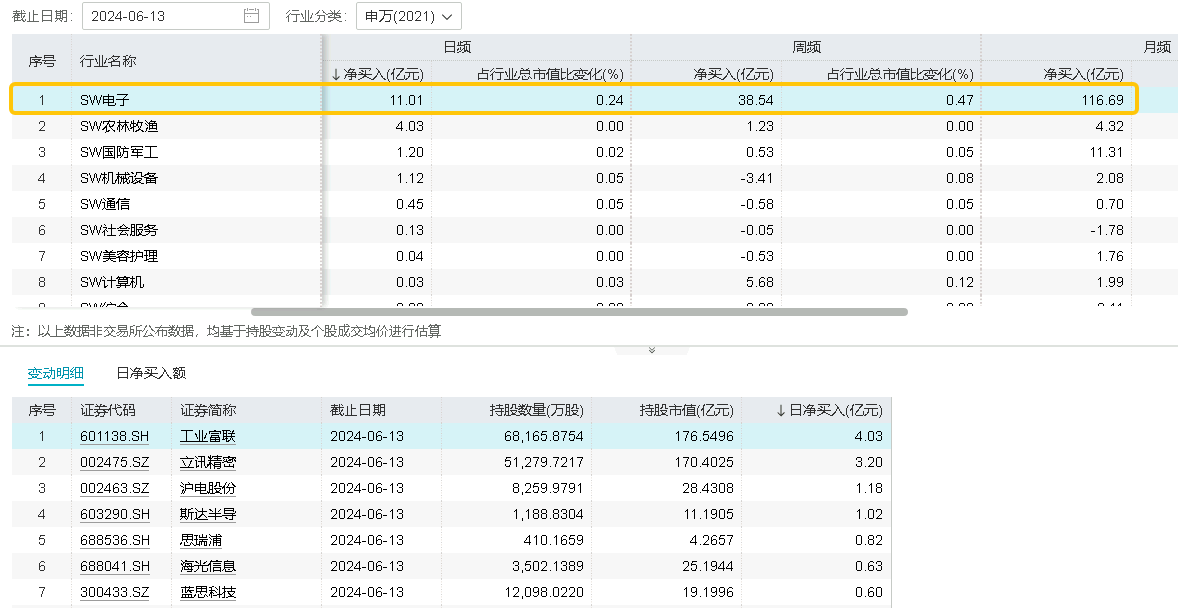Select the SW国防军工 industry row
Image resolution: width=1178 pixels, height=608 pixels.
pyautogui.click(x=595, y=152)
